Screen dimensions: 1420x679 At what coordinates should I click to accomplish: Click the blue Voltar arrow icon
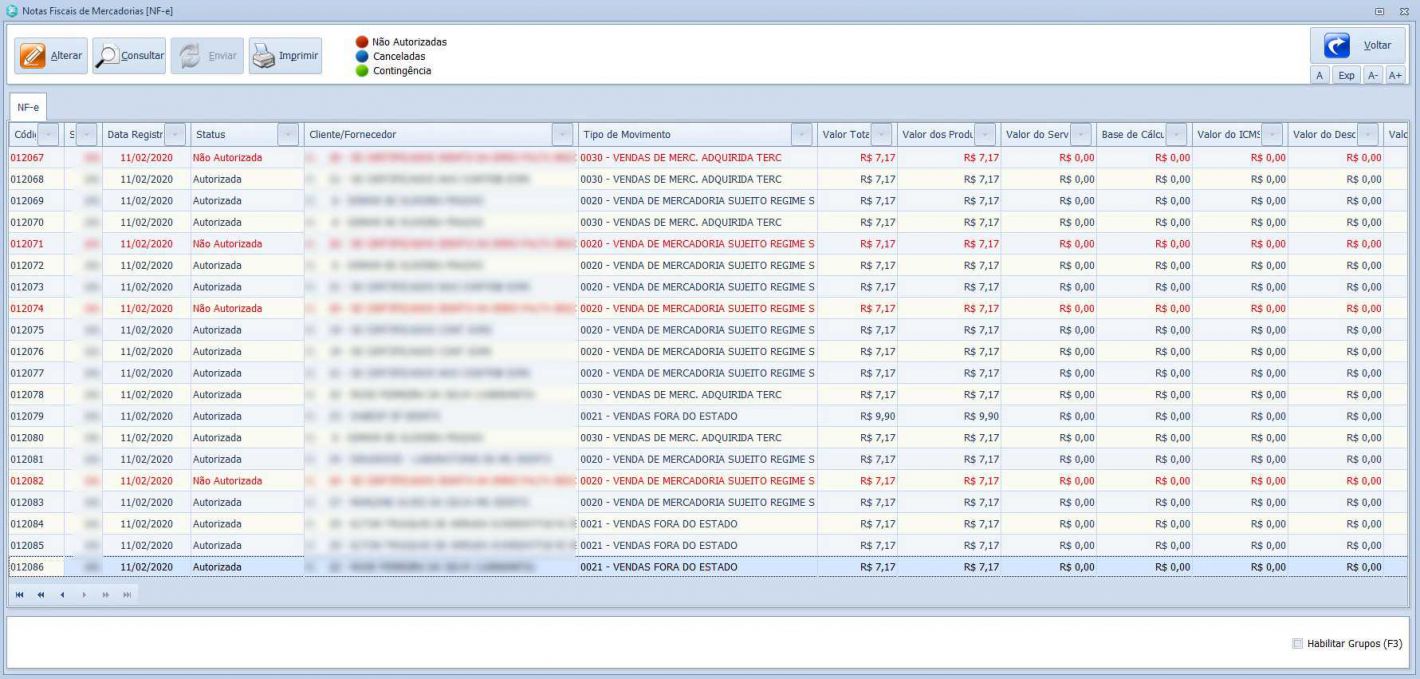coord(1337,46)
